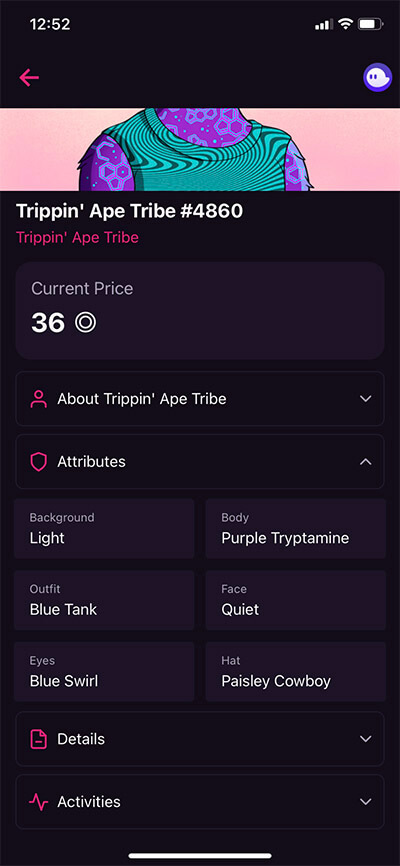
Task: Expand About Trippin' Ape Tribe chevron
Action: click(x=365, y=399)
